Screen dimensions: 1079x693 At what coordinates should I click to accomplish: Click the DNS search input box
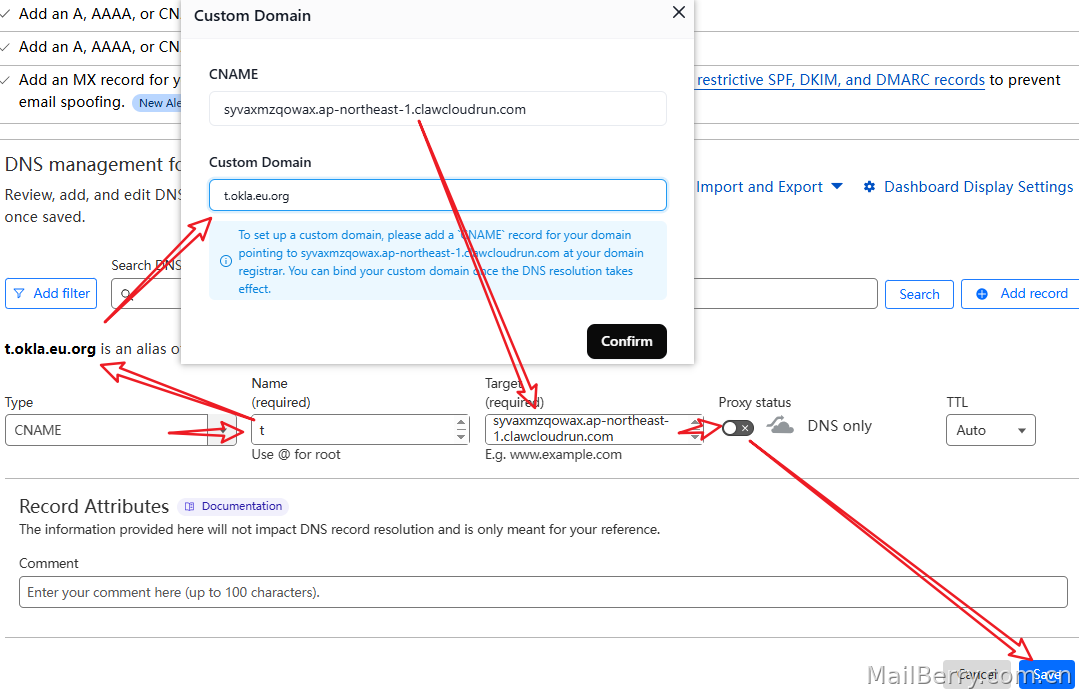click(494, 294)
